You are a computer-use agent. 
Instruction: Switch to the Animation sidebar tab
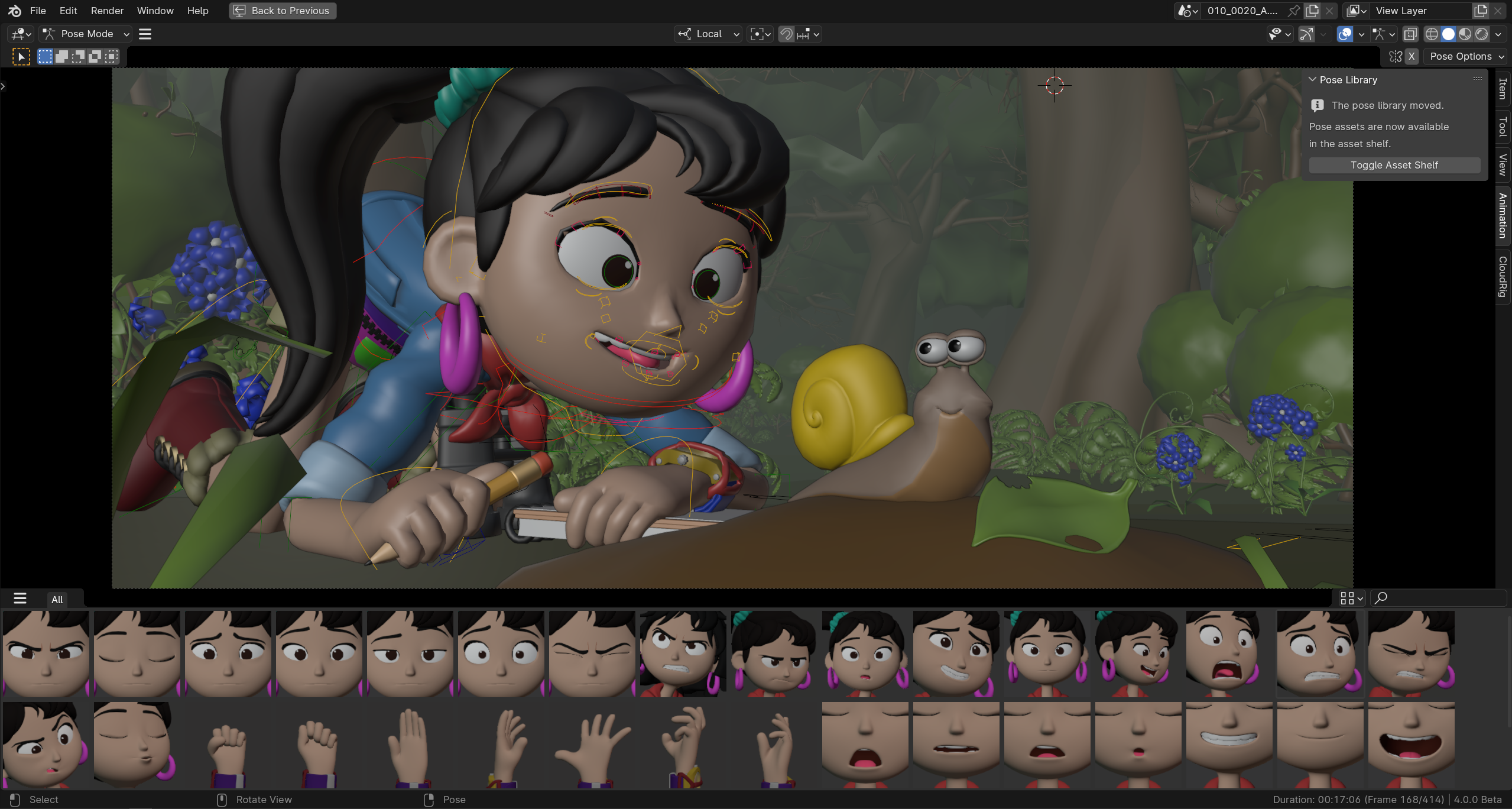pyautogui.click(x=1503, y=216)
